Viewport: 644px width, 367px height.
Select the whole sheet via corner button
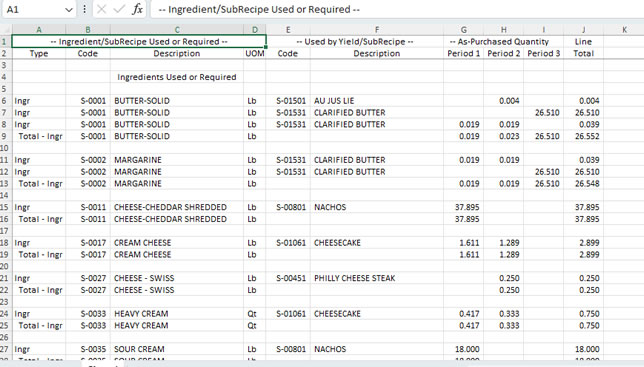[x=6, y=30]
